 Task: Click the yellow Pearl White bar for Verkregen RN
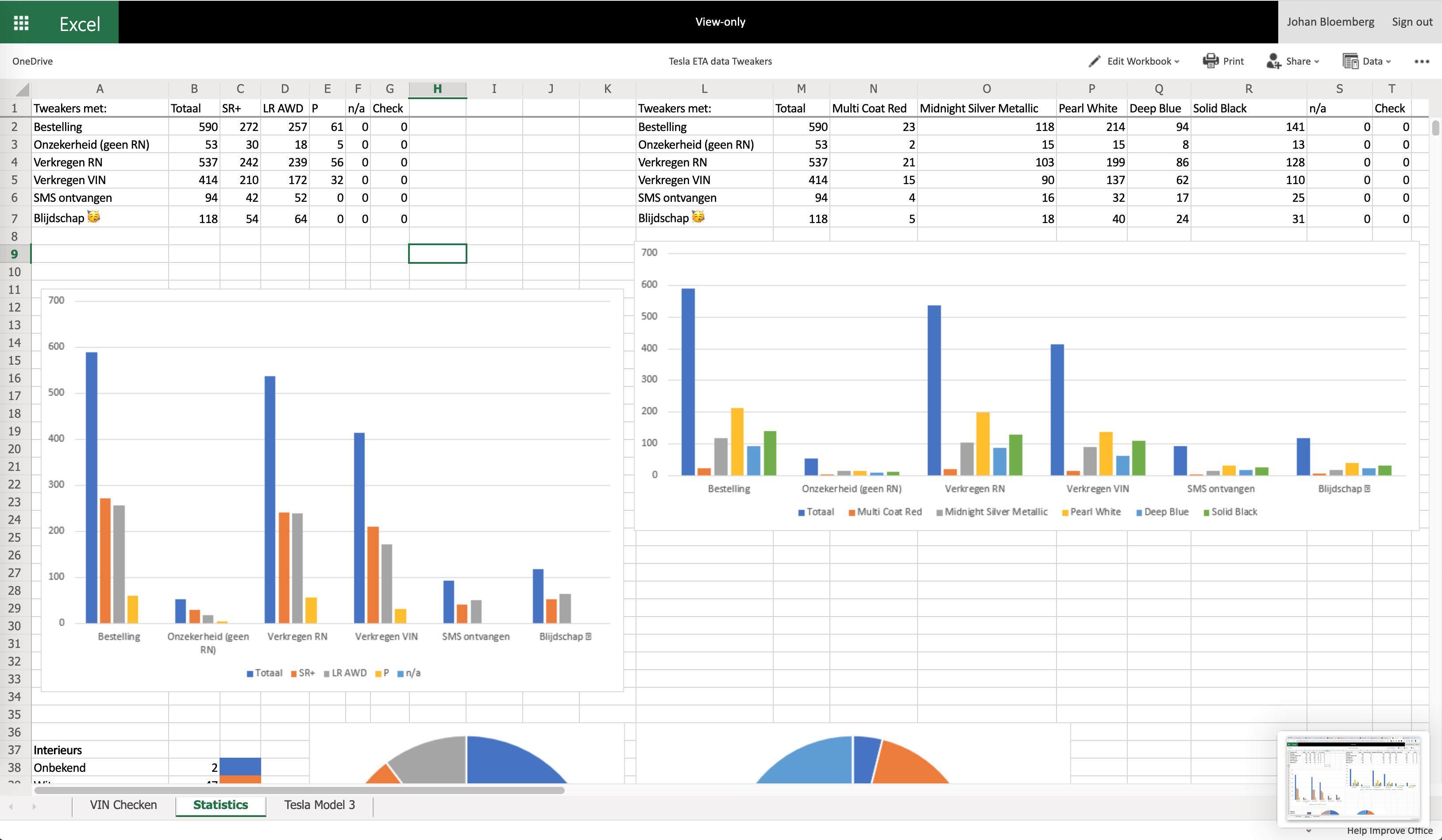tap(983, 444)
